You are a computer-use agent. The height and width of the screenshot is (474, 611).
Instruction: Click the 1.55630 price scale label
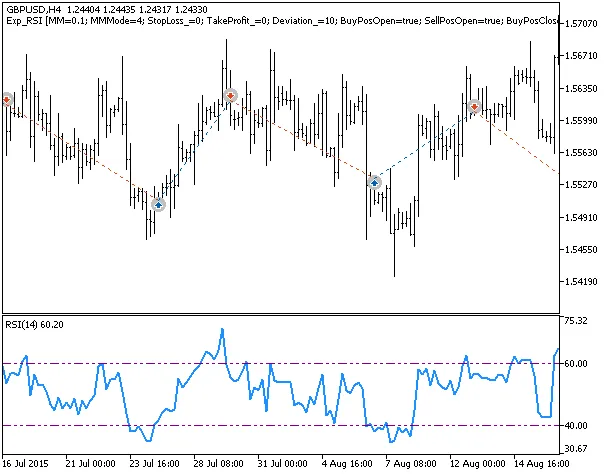(581, 152)
